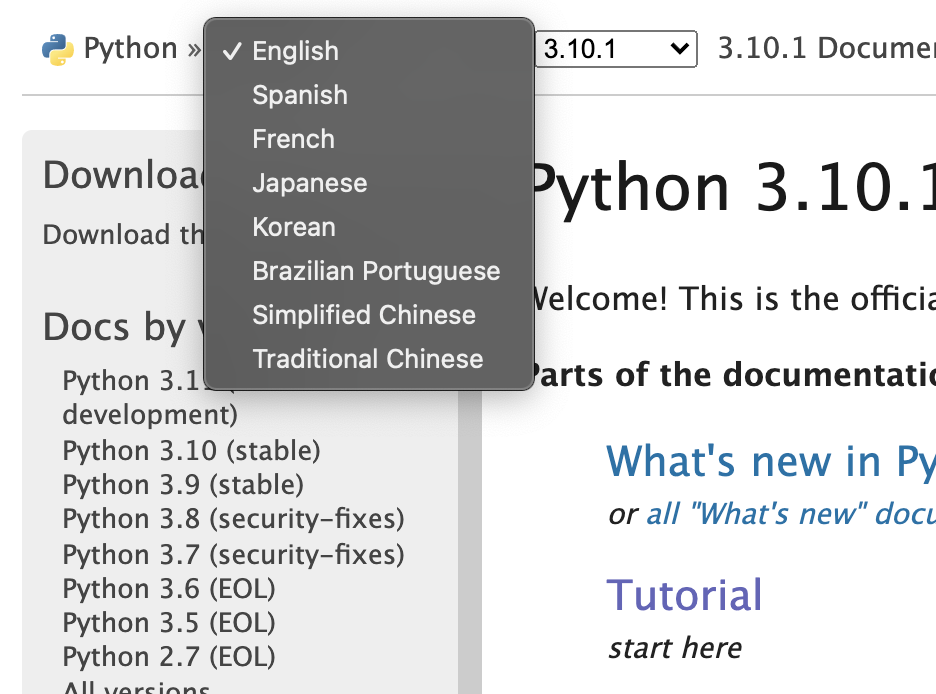Image resolution: width=936 pixels, height=694 pixels.
Task: Open the 3.10.1 version dropdown
Action: (x=616, y=49)
